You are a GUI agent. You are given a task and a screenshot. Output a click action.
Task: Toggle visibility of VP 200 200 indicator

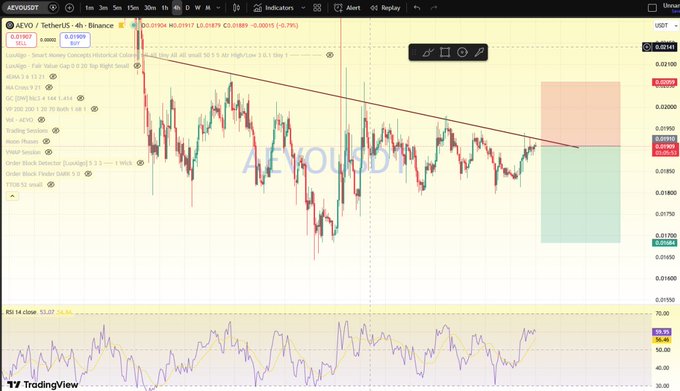(94, 109)
